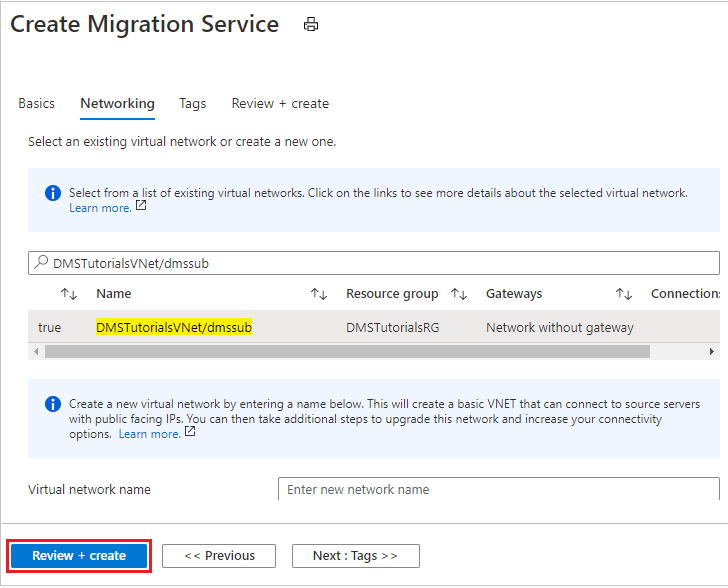Switch to the Tags tab
The width and height of the screenshot is (728, 588).
pos(192,103)
